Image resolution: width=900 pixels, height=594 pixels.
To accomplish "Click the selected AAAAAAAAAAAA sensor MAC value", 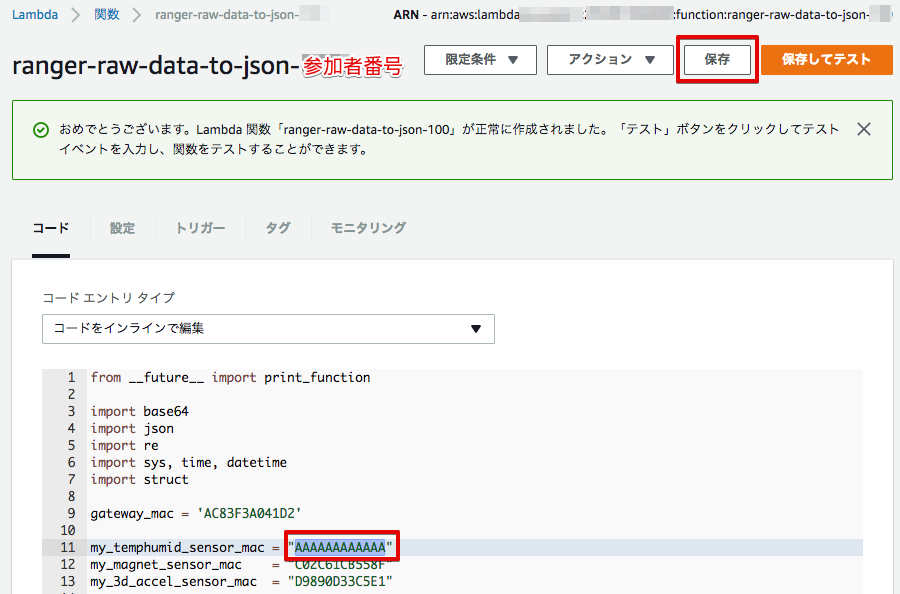I will point(340,547).
